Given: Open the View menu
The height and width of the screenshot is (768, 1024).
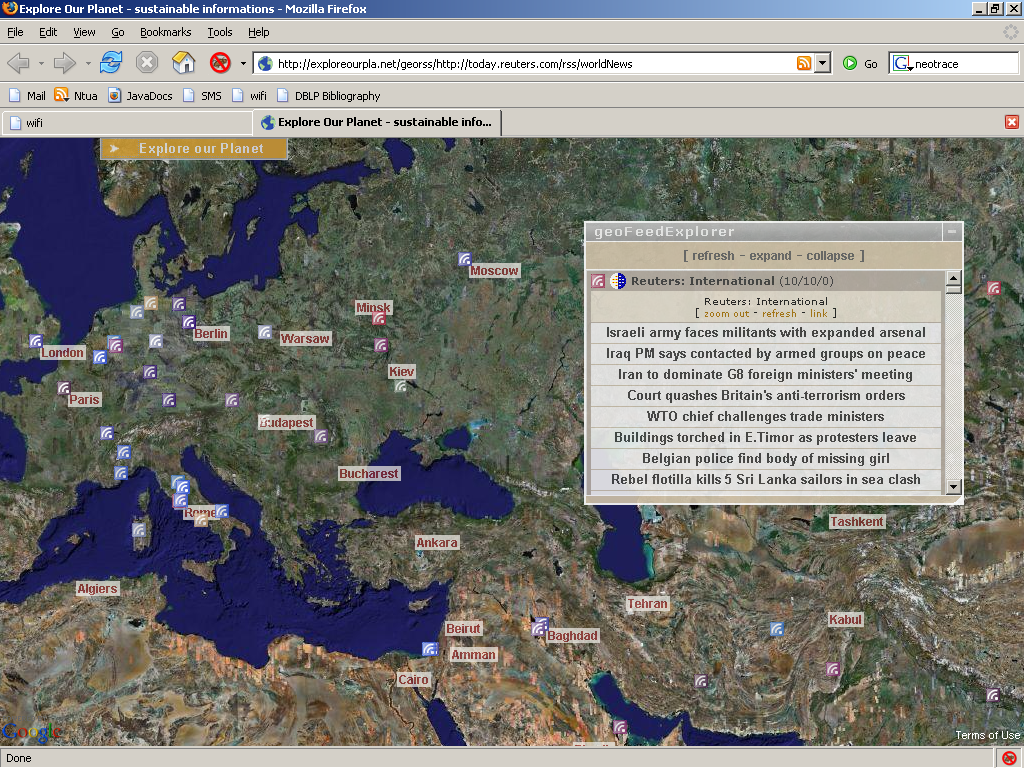Looking at the screenshot, I should click(x=84, y=32).
